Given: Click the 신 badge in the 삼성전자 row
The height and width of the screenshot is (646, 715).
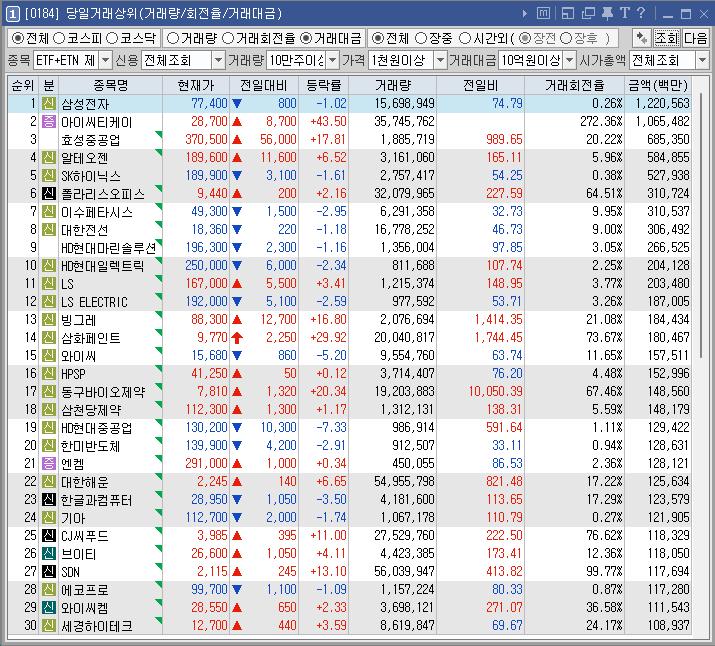Looking at the screenshot, I should point(49,103).
